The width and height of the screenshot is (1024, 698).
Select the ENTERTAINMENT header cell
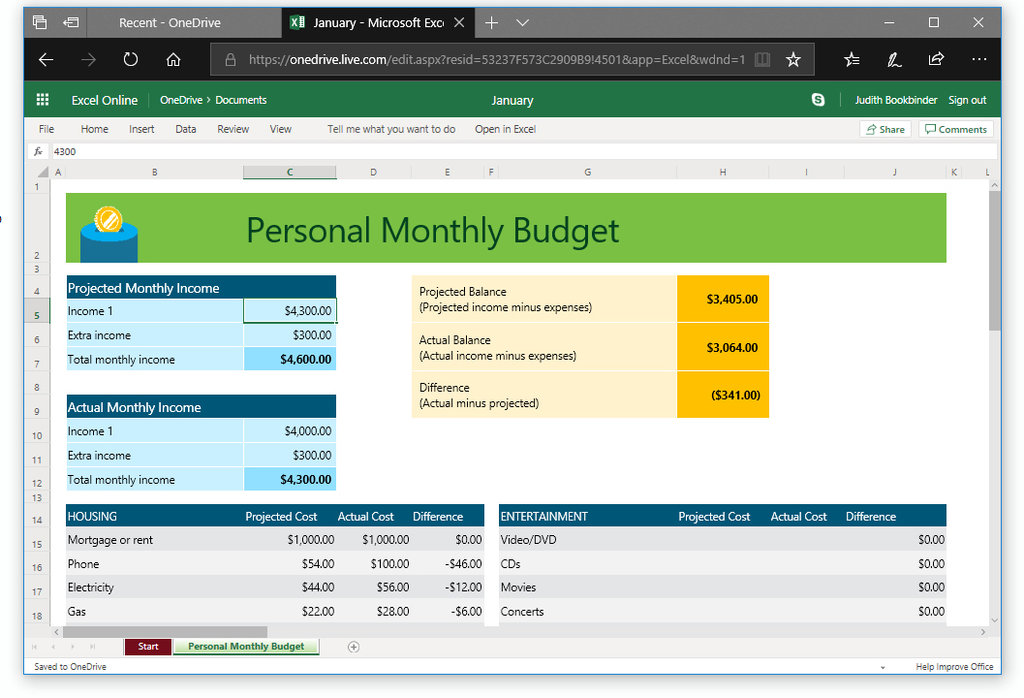[x=587, y=516]
